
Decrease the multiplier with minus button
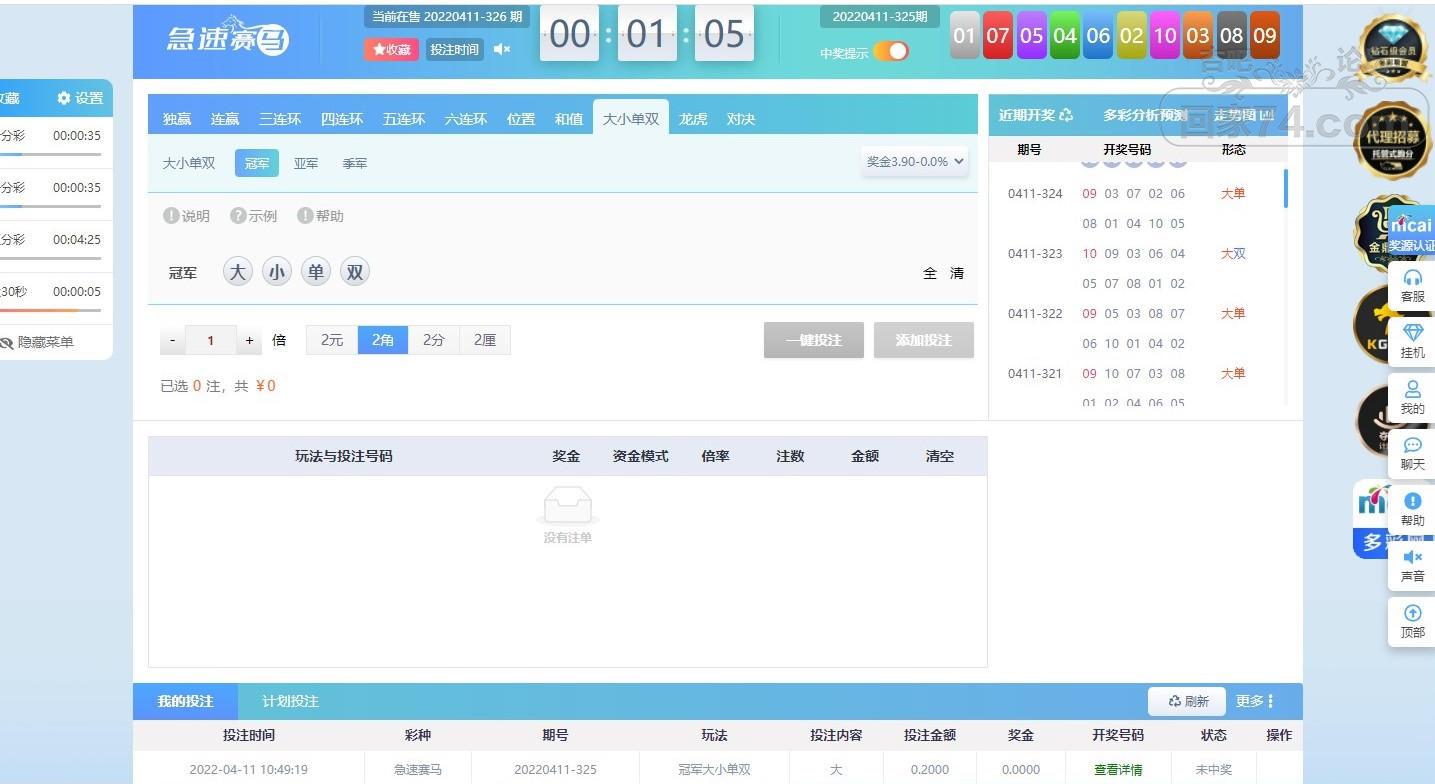[172, 340]
